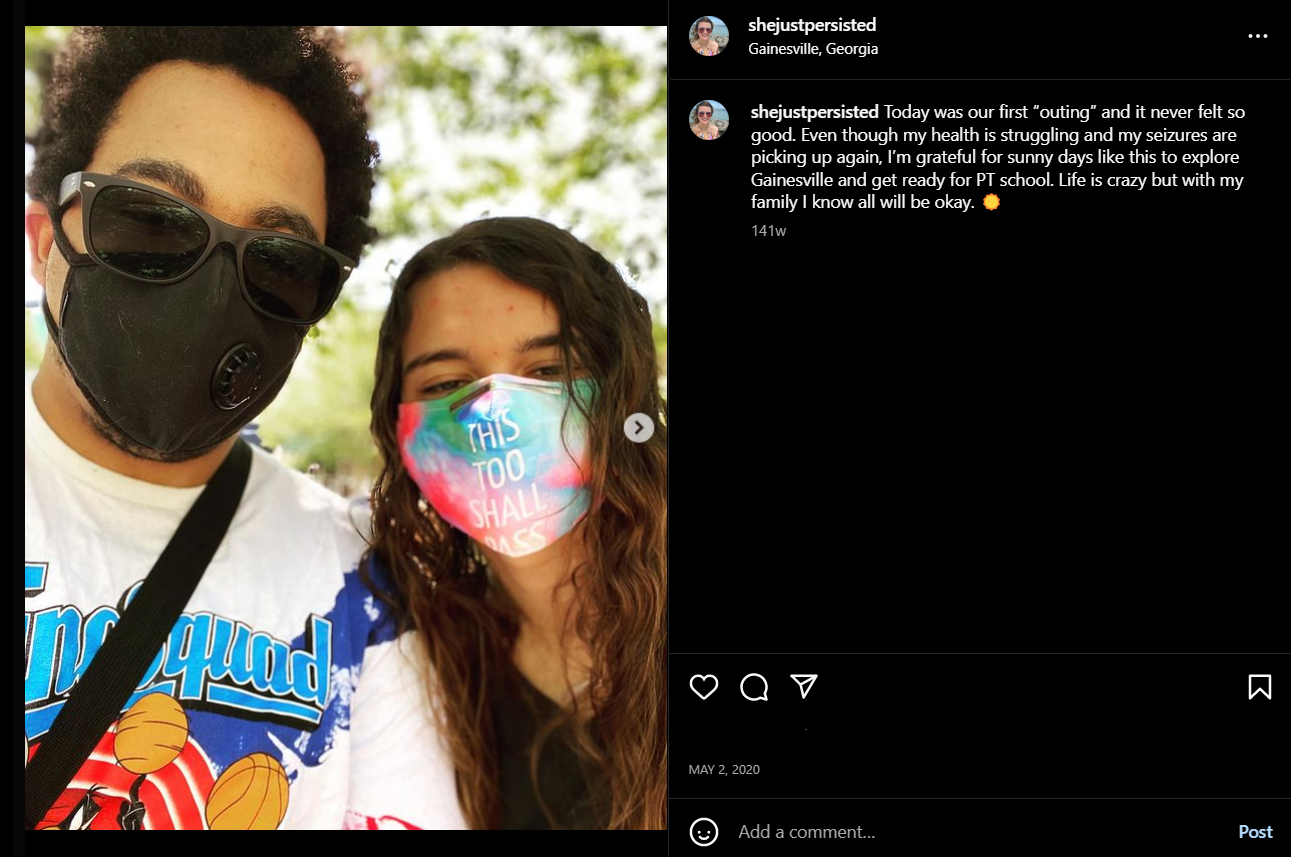The image size is (1291, 857).
Task: Click the 141w timestamp under caption
Action: coord(769,231)
